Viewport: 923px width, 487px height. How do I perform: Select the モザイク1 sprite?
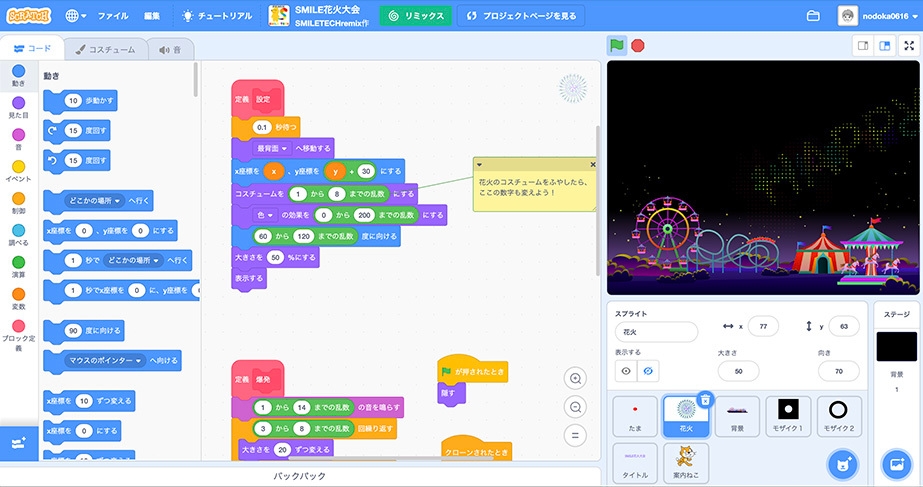(788, 416)
